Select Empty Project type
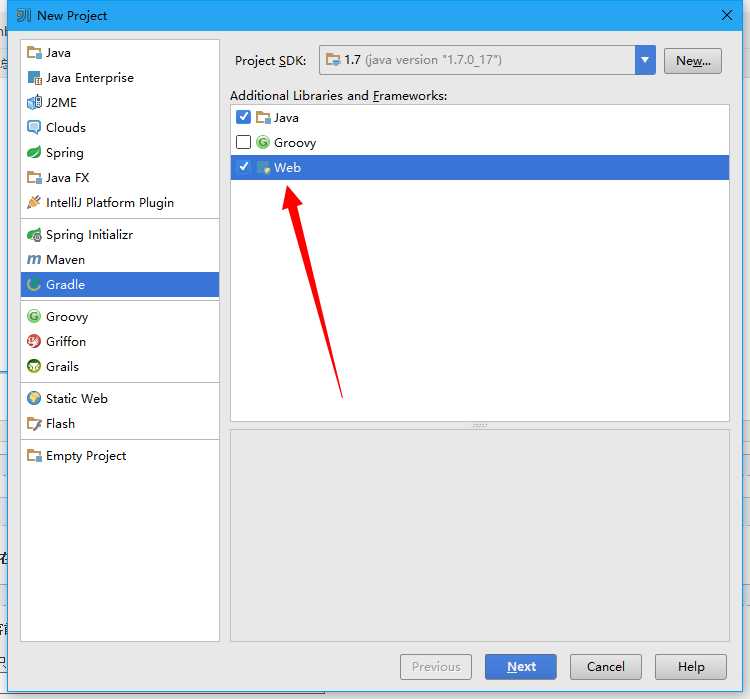This screenshot has width=750, height=699. tap(120, 455)
